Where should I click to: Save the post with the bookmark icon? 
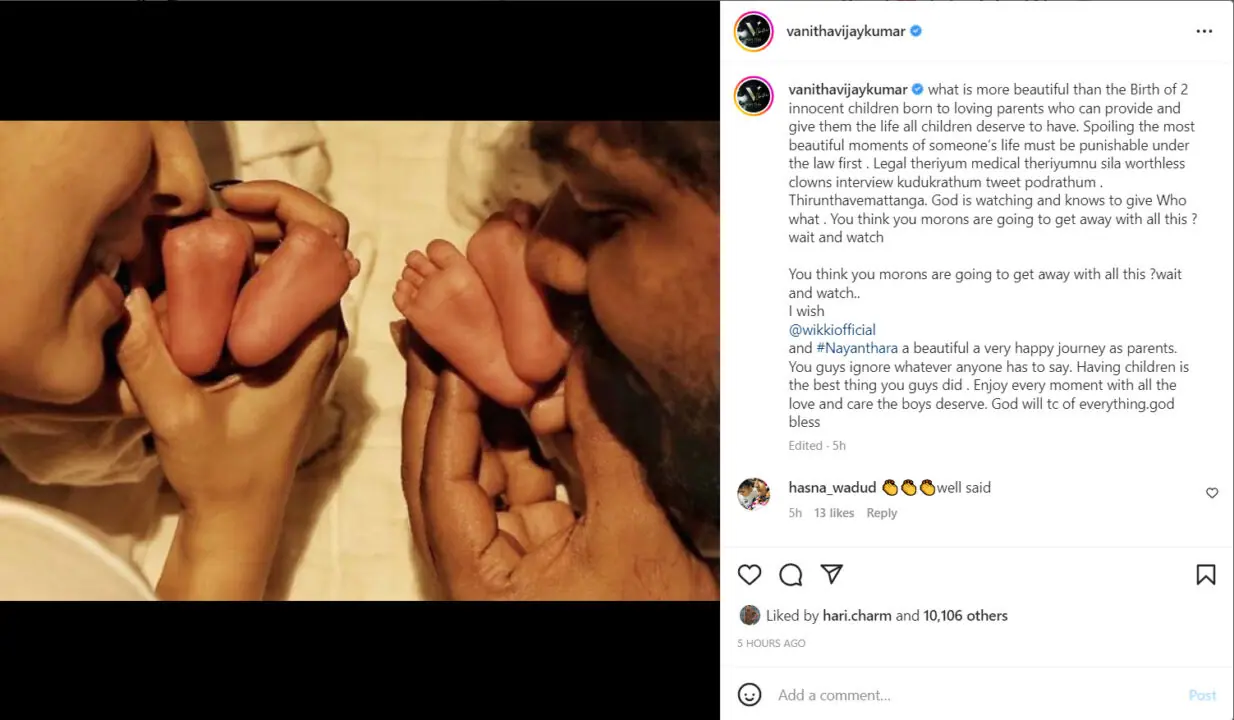click(x=1206, y=575)
